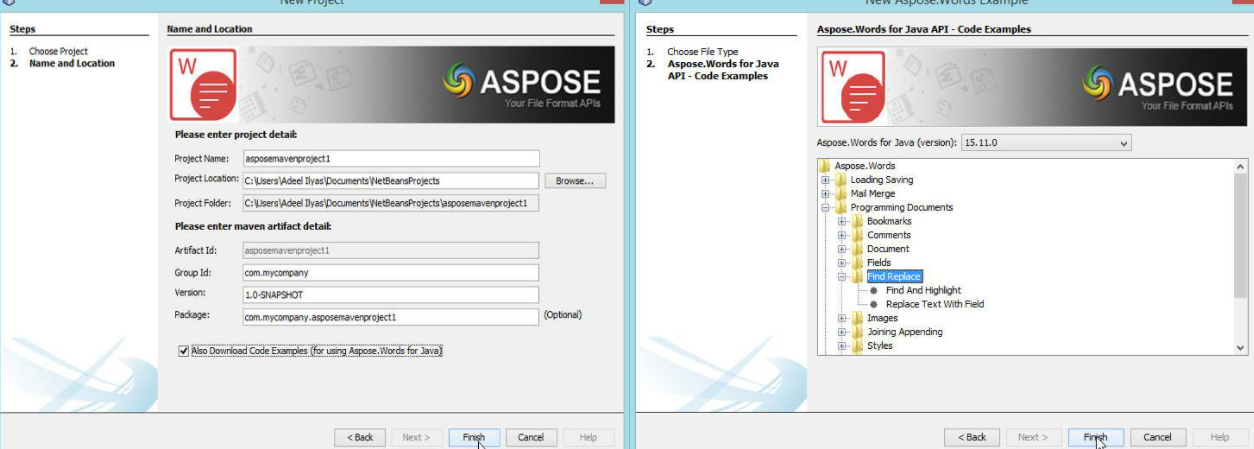Click Browse button for project location
The width and height of the screenshot is (1254, 449).
(x=575, y=181)
